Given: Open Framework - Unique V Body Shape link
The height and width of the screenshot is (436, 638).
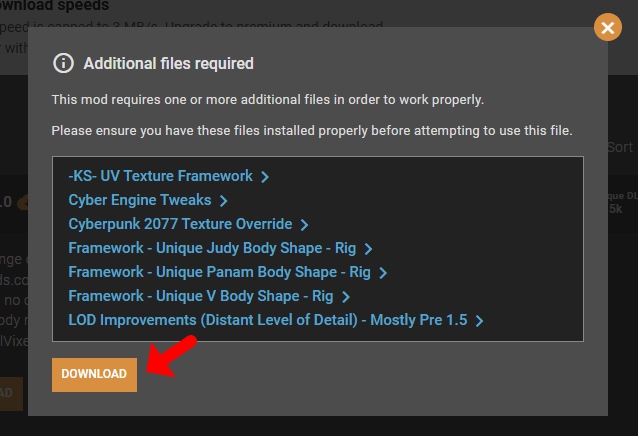Looking at the screenshot, I should (x=200, y=296).
